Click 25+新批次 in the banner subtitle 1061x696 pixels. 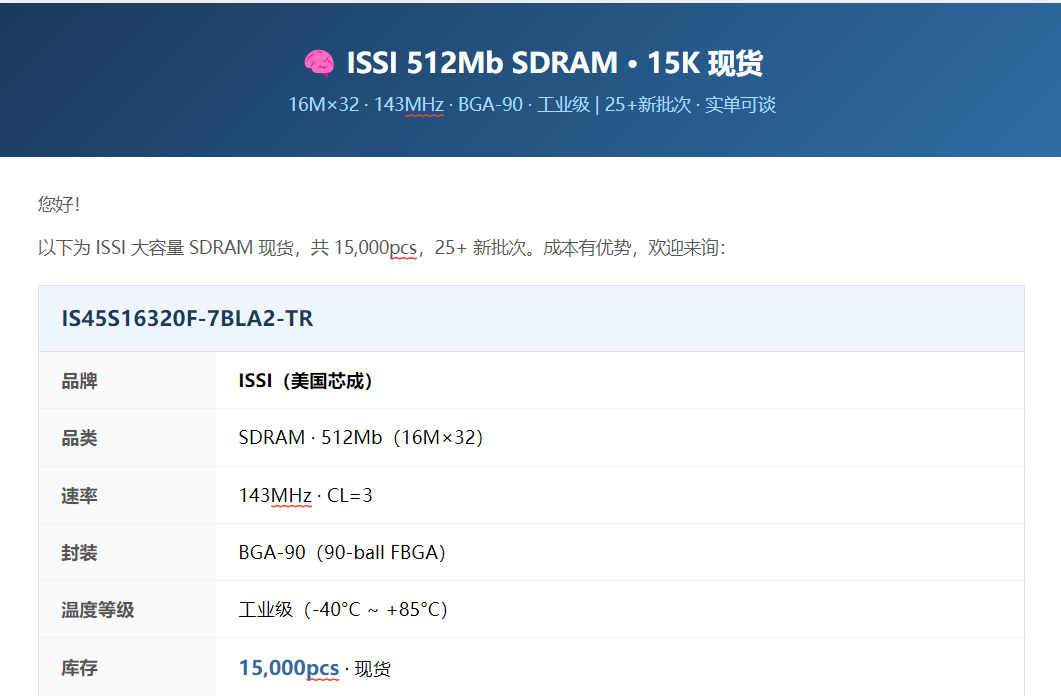[x=648, y=105]
